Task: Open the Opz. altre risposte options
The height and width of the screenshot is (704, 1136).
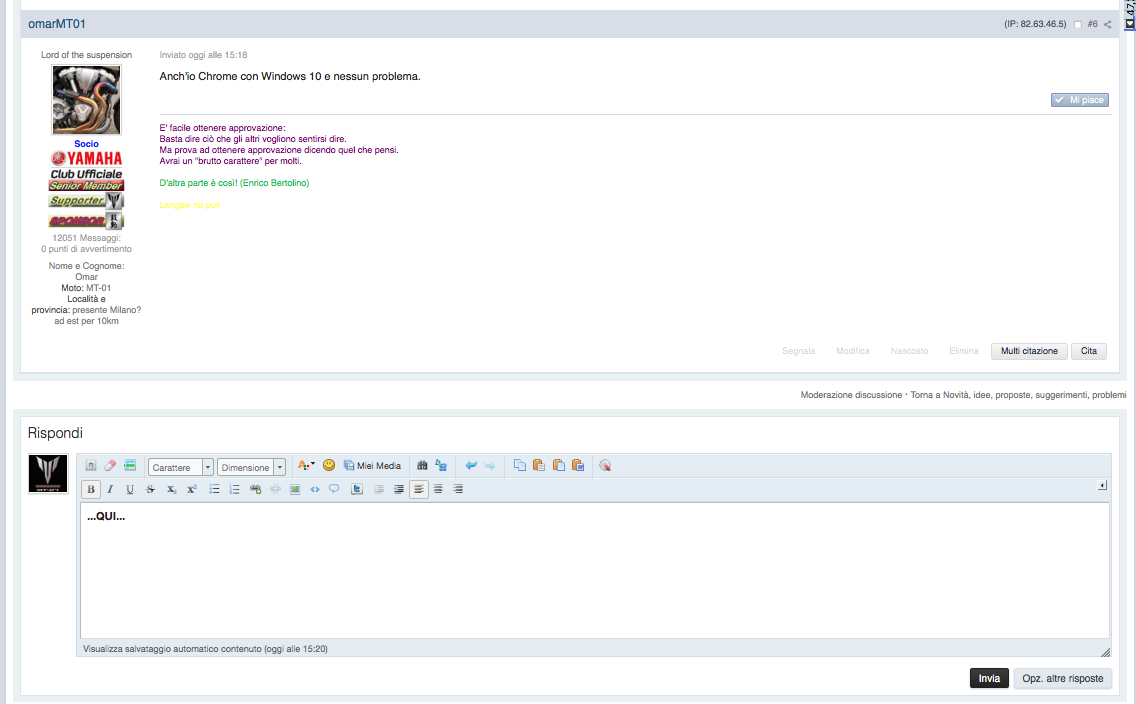Action: point(1062,678)
